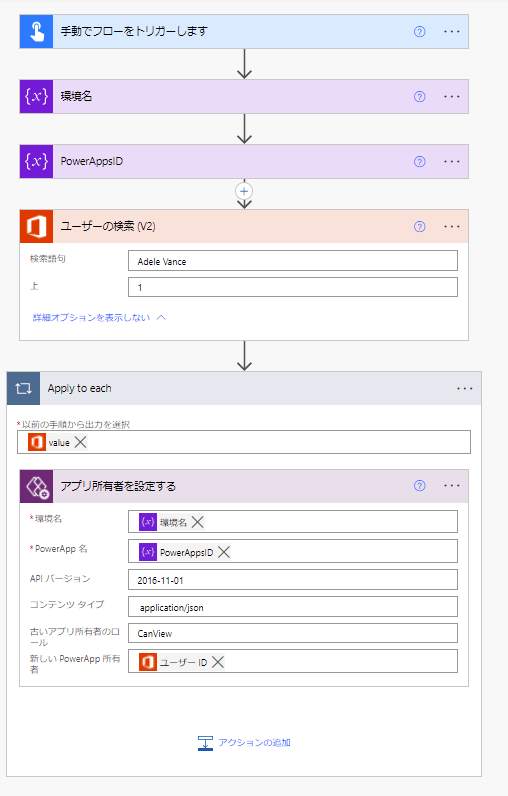
Task: Collapse the Apply to each header
Action: pos(244,388)
